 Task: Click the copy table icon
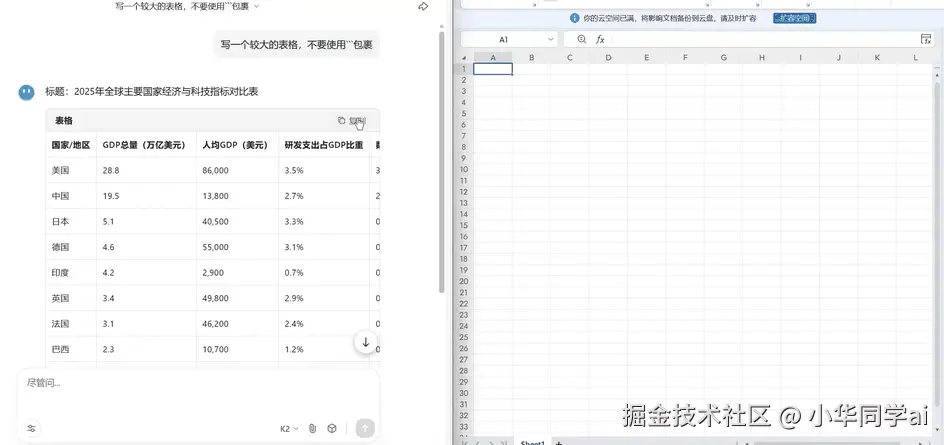click(x=341, y=120)
